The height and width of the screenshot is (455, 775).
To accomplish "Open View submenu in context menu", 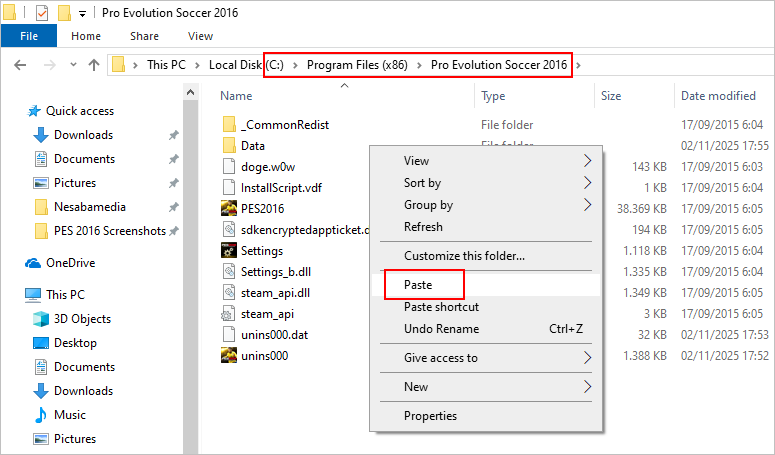I will [x=486, y=161].
